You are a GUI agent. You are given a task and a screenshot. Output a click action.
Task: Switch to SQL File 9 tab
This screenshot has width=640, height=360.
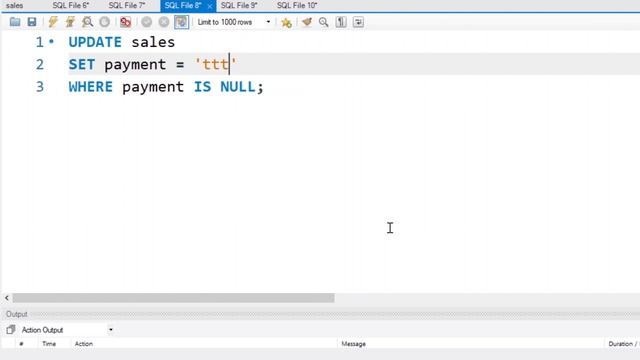click(x=239, y=6)
